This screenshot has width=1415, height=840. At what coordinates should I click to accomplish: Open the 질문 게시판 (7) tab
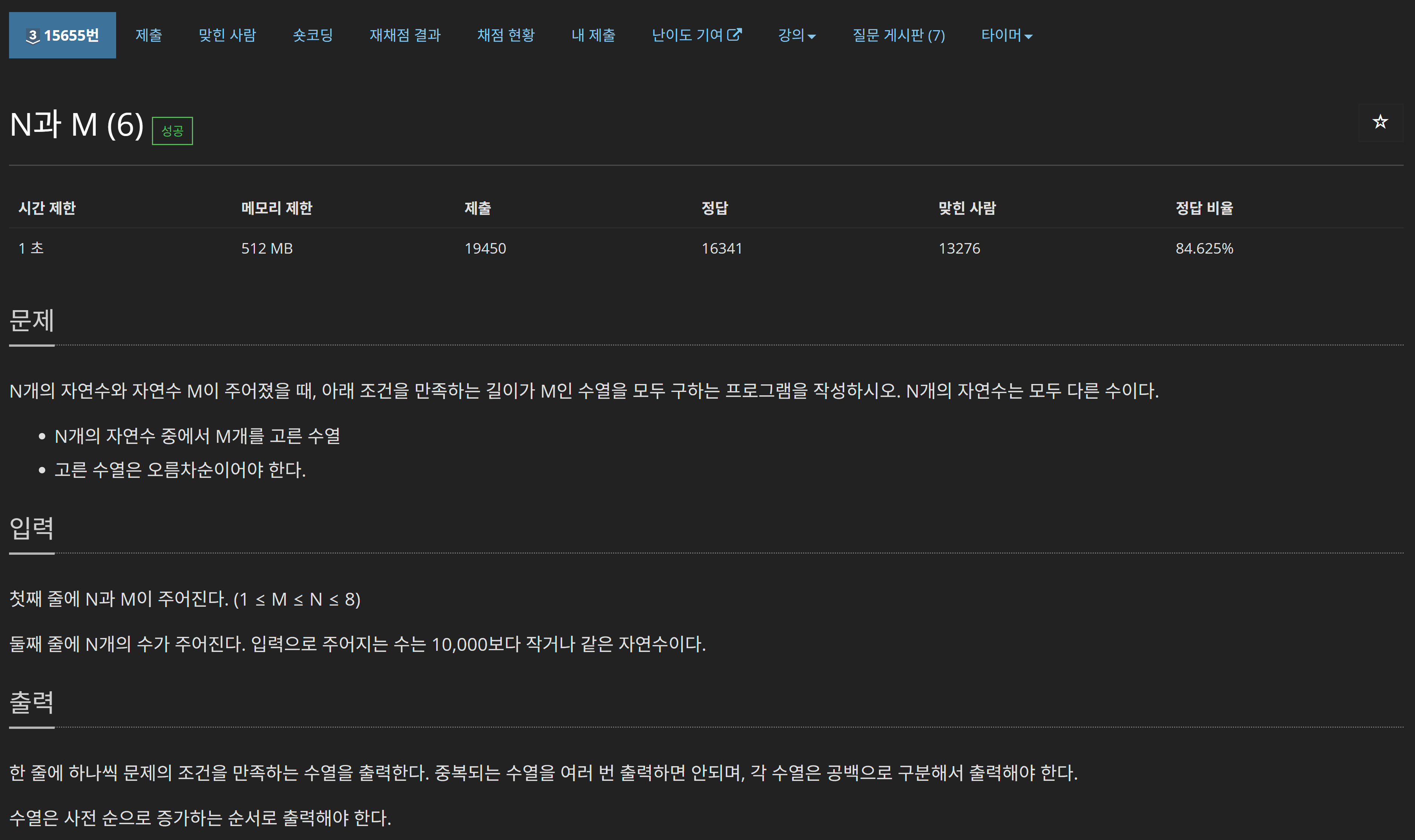[898, 35]
